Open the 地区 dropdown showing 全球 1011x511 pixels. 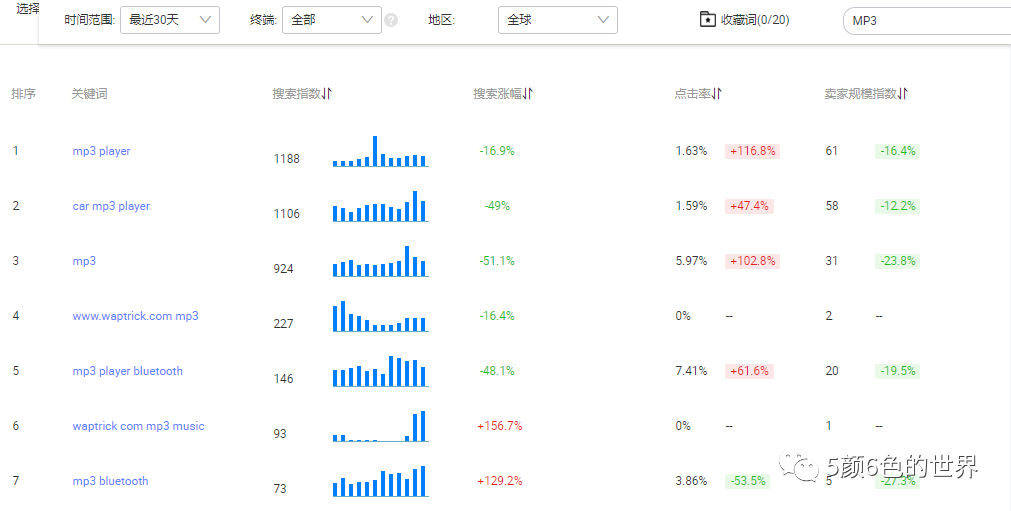[x=558, y=20]
